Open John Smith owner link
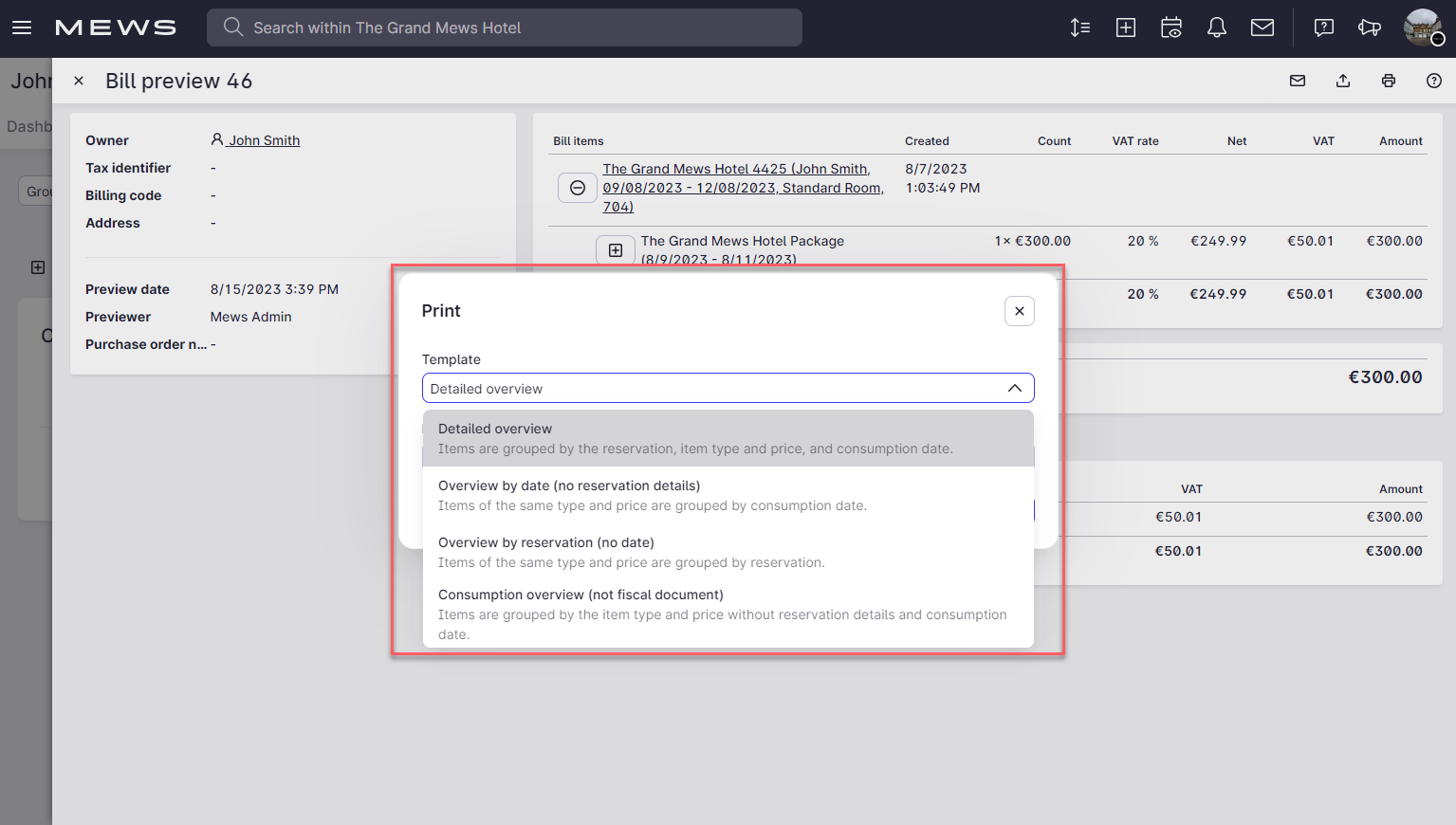Viewport: 1456px width, 825px height. [x=263, y=140]
